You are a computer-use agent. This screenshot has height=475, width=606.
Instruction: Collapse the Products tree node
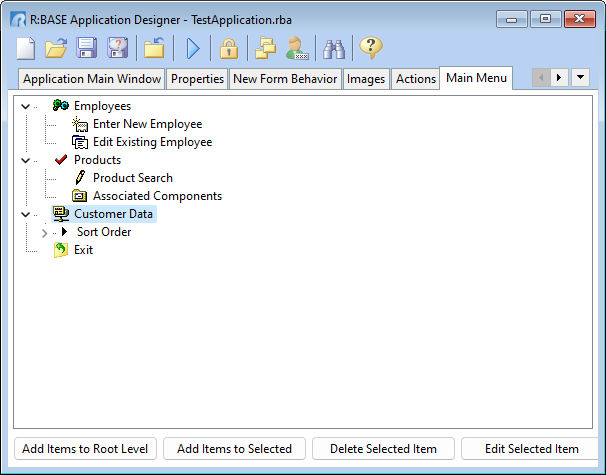coord(26,160)
